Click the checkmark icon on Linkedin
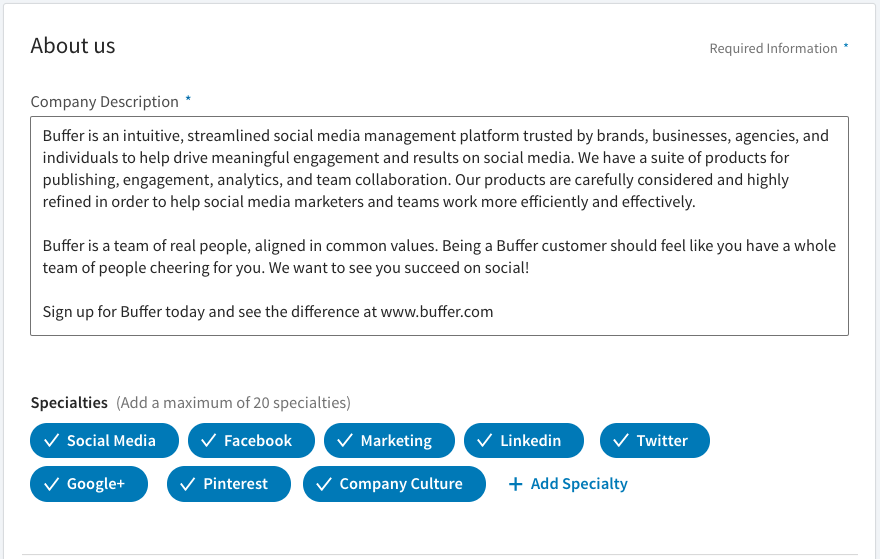Image resolution: width=880 pixels, height=559 pixels. (x=484, y=441)
